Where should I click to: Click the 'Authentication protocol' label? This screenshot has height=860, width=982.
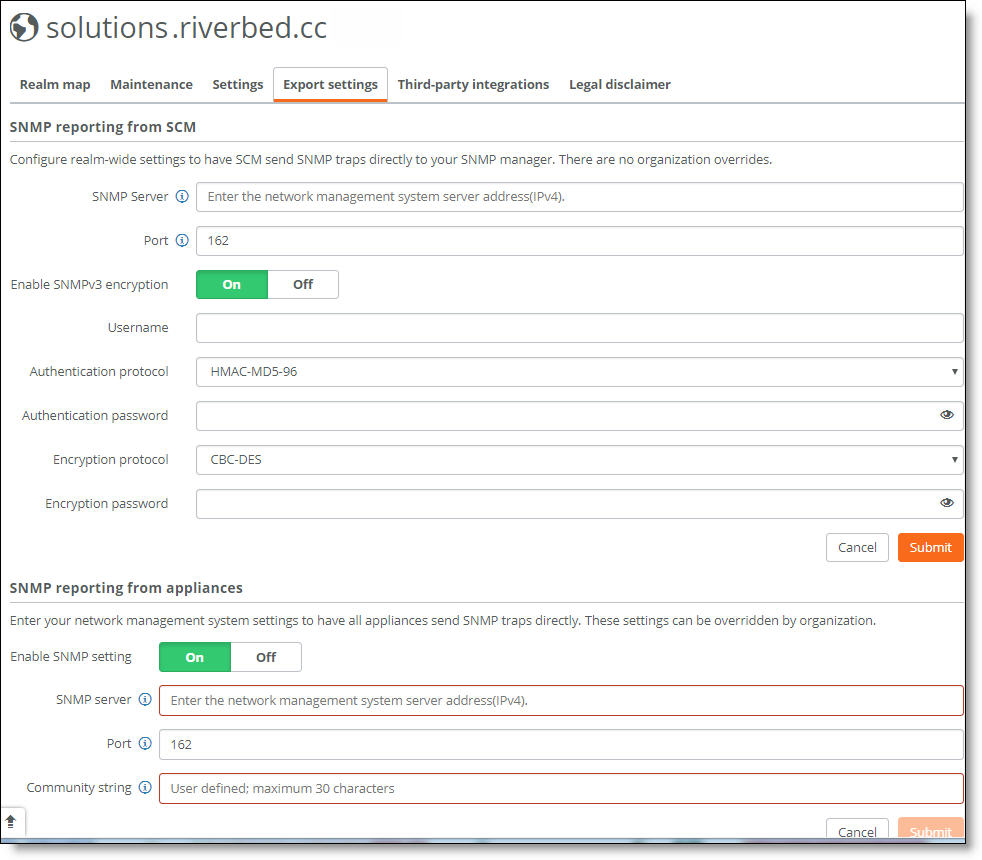point(99,371)
